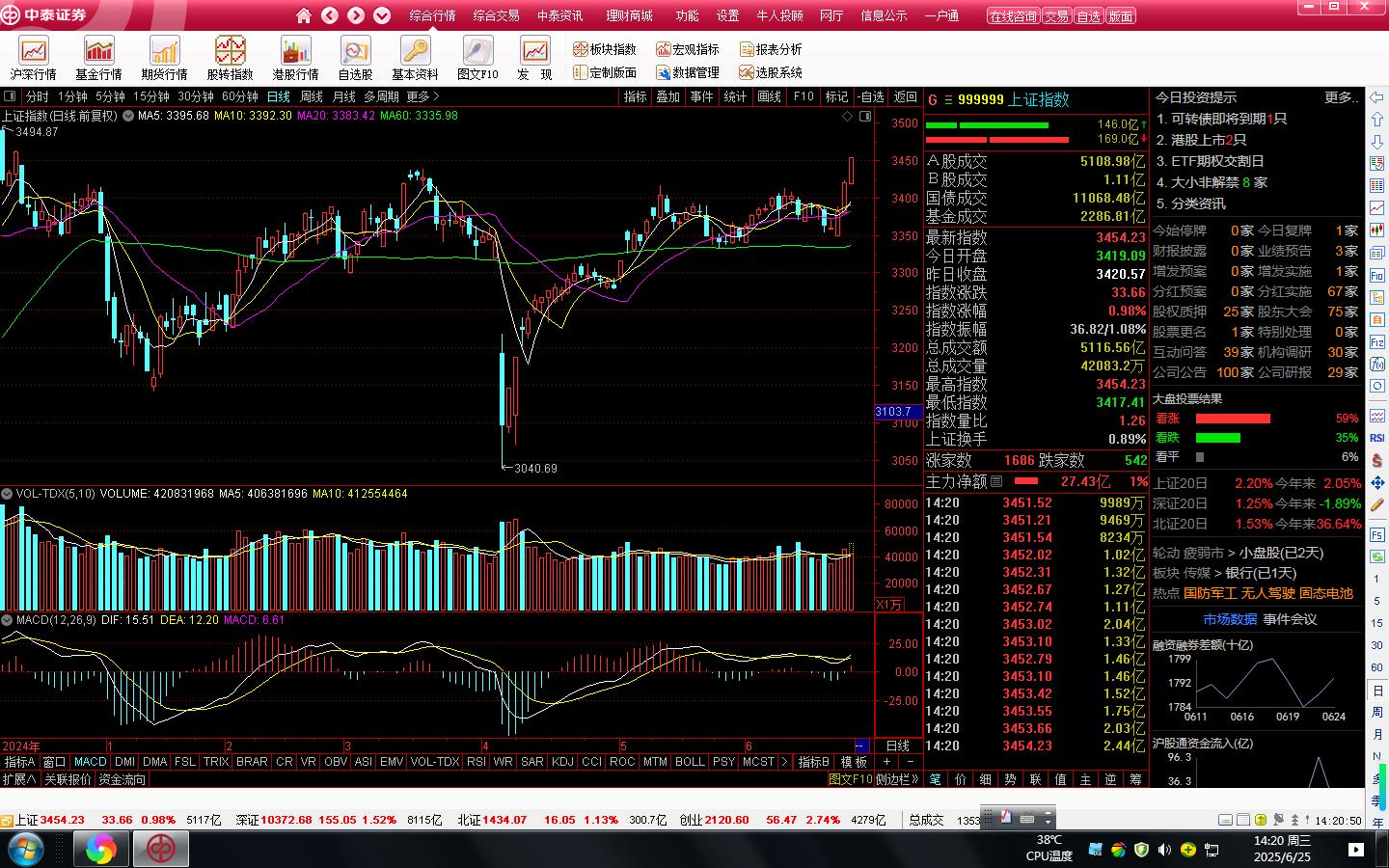The image size is (1389, 868).
Task: Click the down arrow sidebar icon
Action: (1376, 142)
